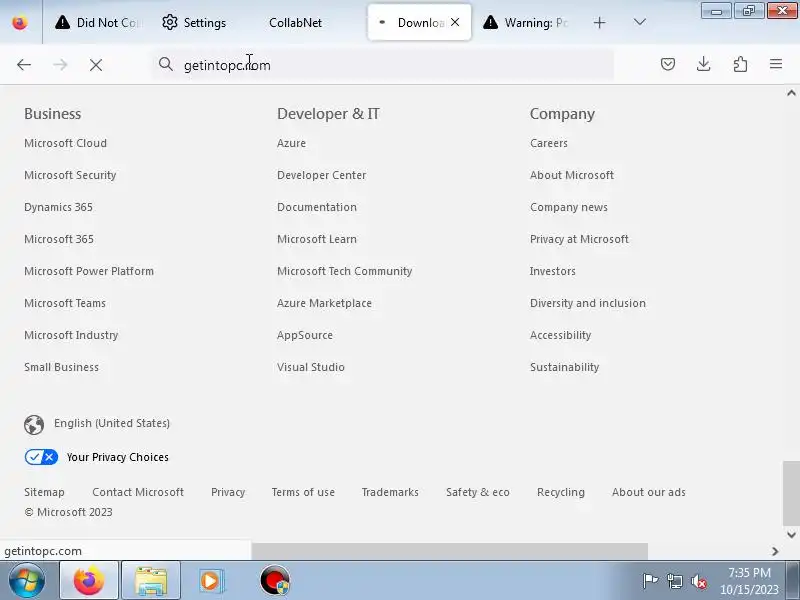Click the horizontal scrollbar thumb
800x600 pixels.
click(x=449, y=551)
